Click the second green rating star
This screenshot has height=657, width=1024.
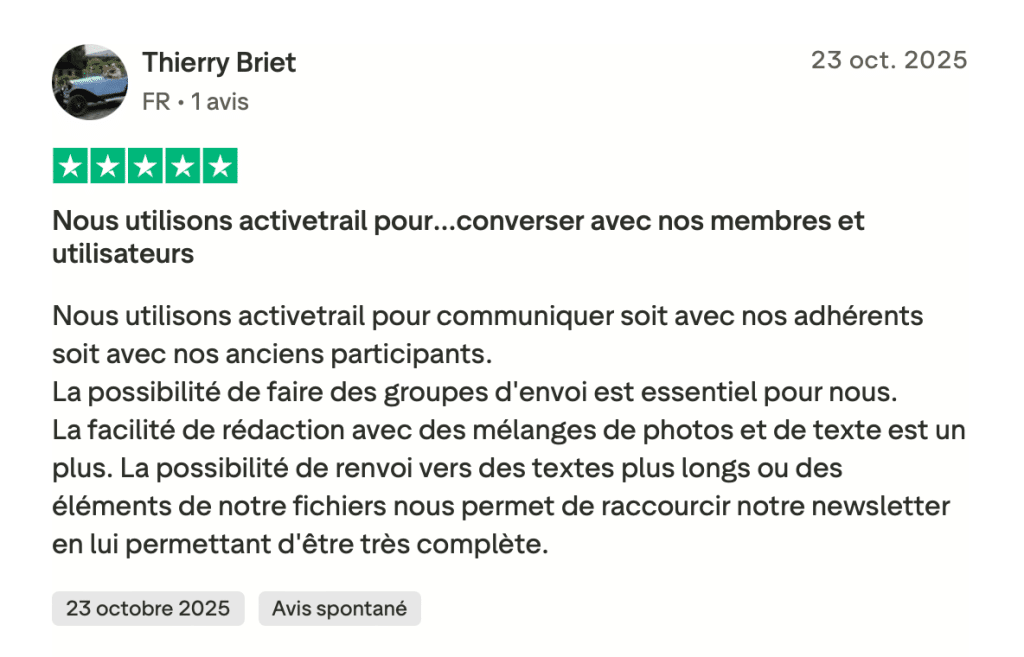click(x=107, y=166)
